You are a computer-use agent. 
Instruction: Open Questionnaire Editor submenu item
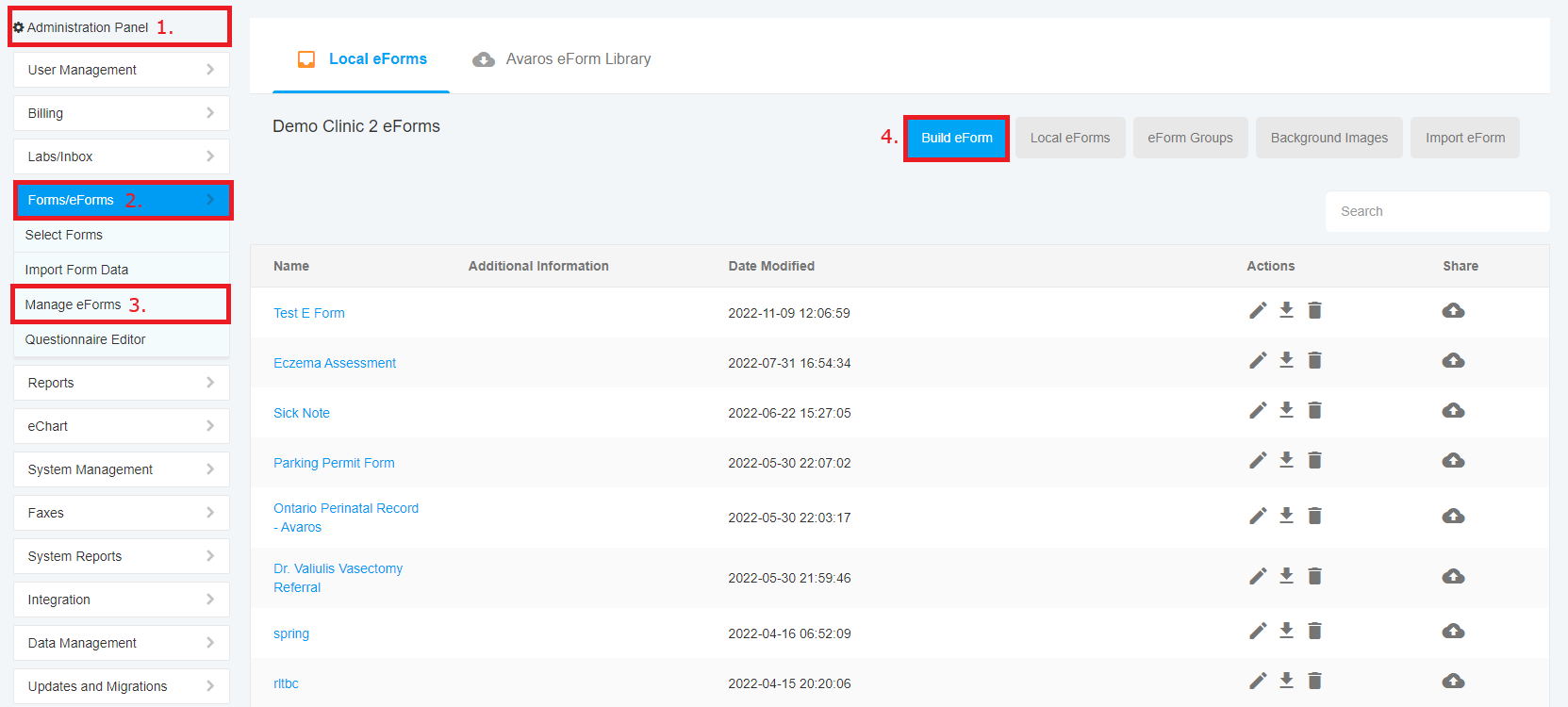(122, 339)
